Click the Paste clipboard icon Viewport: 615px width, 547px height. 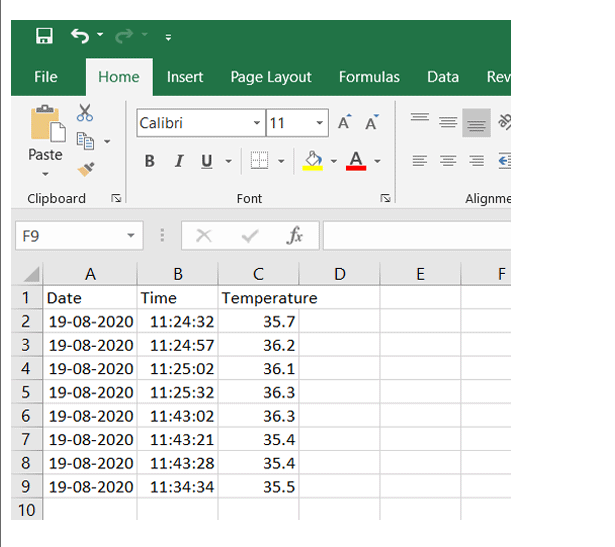click(x=45, y=124)
